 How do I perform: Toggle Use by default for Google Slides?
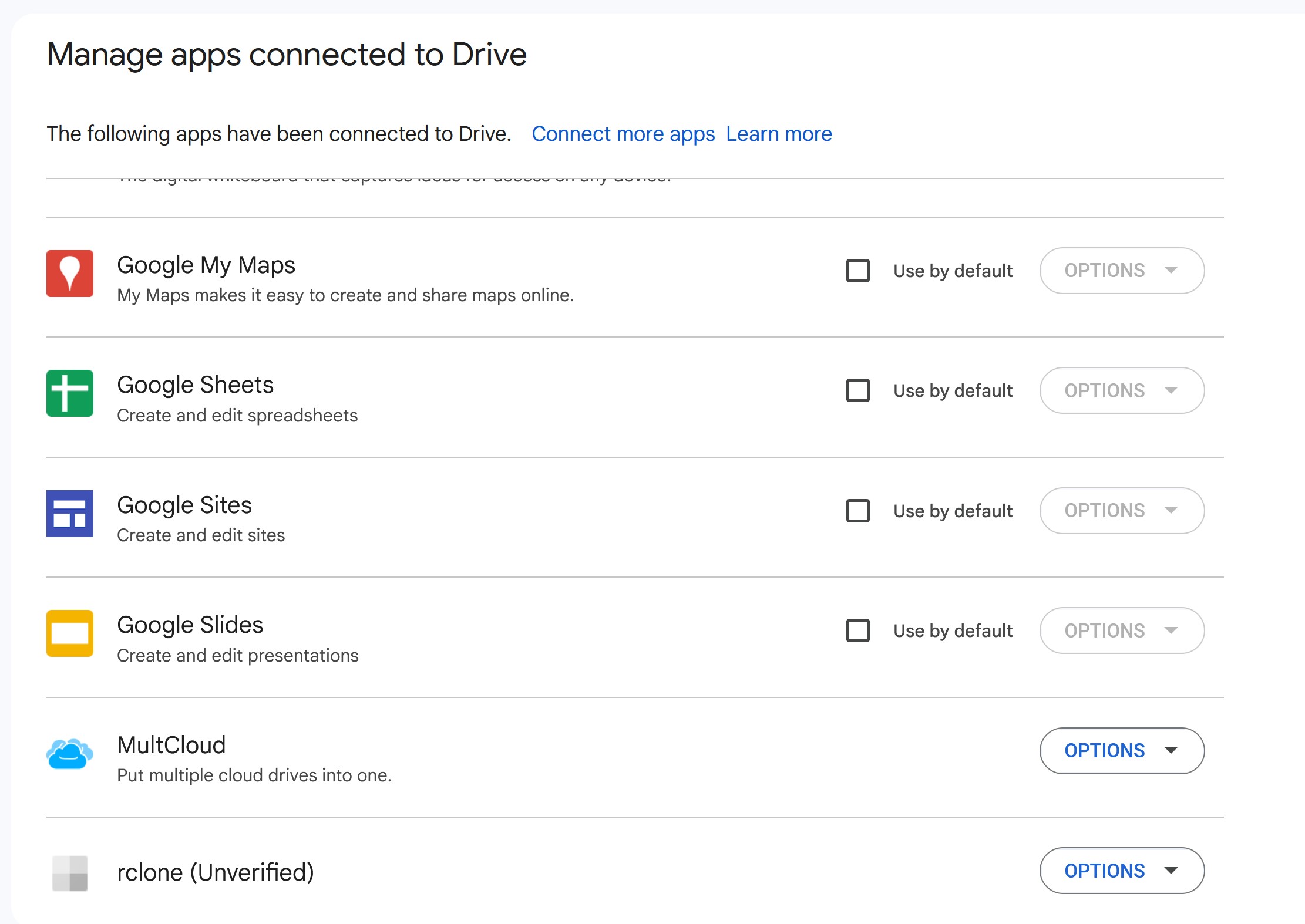pyautogui.click(x=857, y=630)
